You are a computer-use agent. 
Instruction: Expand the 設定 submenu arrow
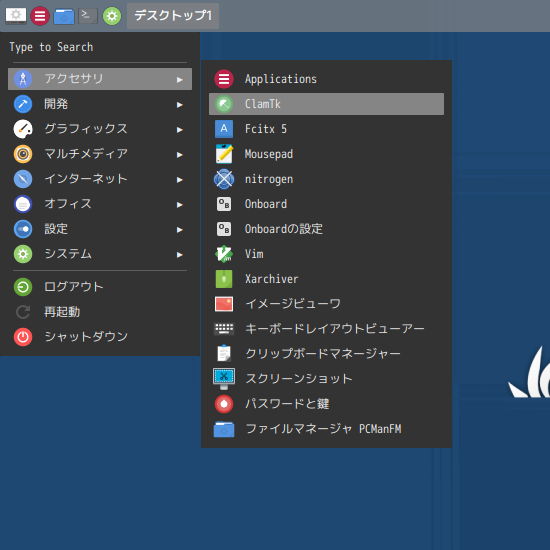[x=180, y=230]
